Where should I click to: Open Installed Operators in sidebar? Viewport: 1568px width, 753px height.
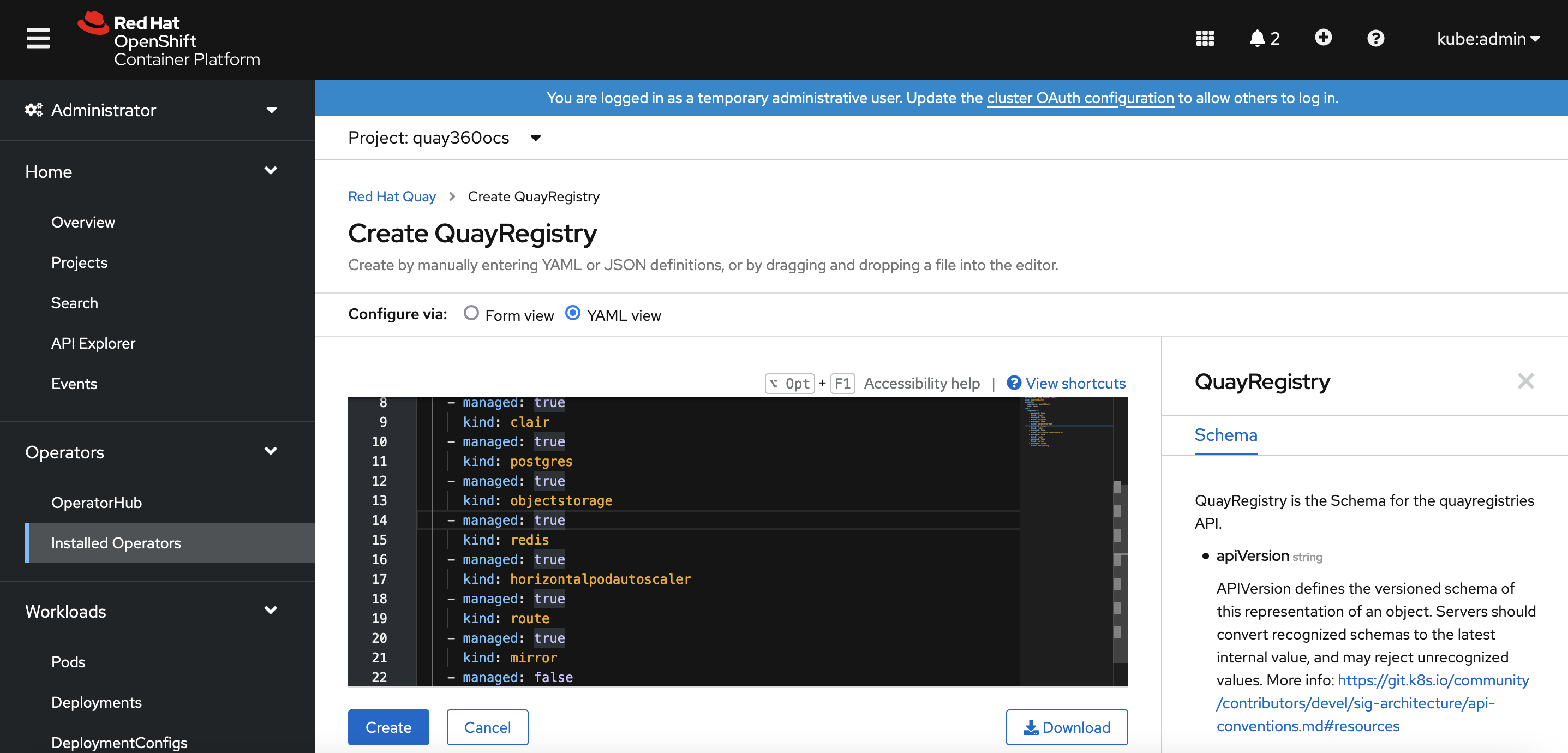pyautogui.click(x=116, y=543)
